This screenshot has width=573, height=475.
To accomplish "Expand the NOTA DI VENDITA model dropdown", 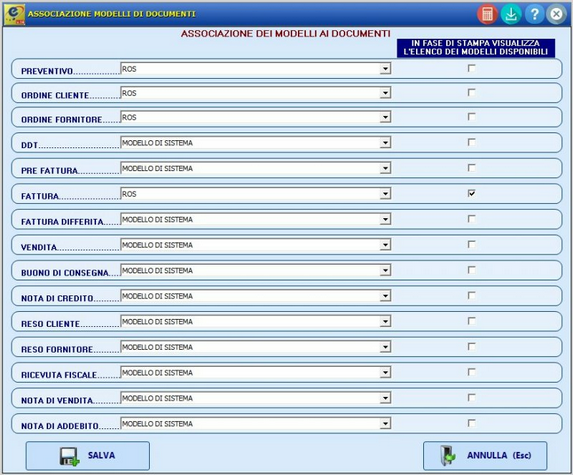I will tap(385, 398).
